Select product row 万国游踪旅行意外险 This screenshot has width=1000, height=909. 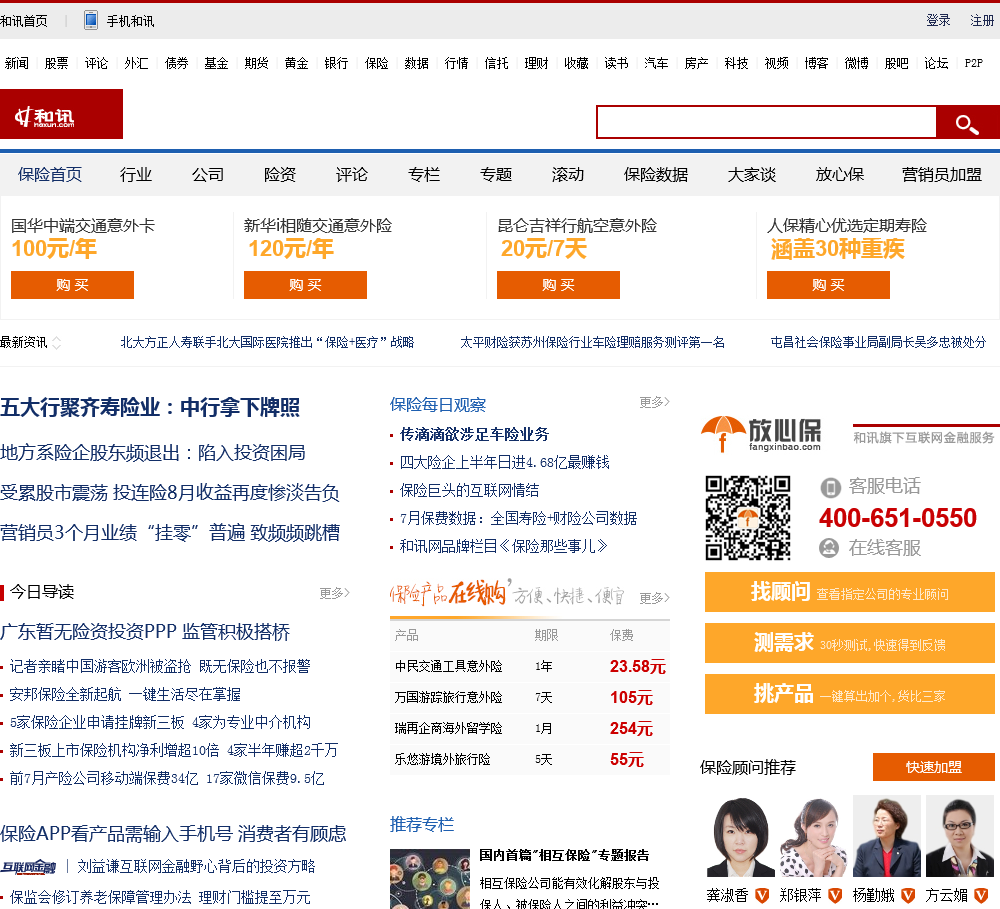530,698
